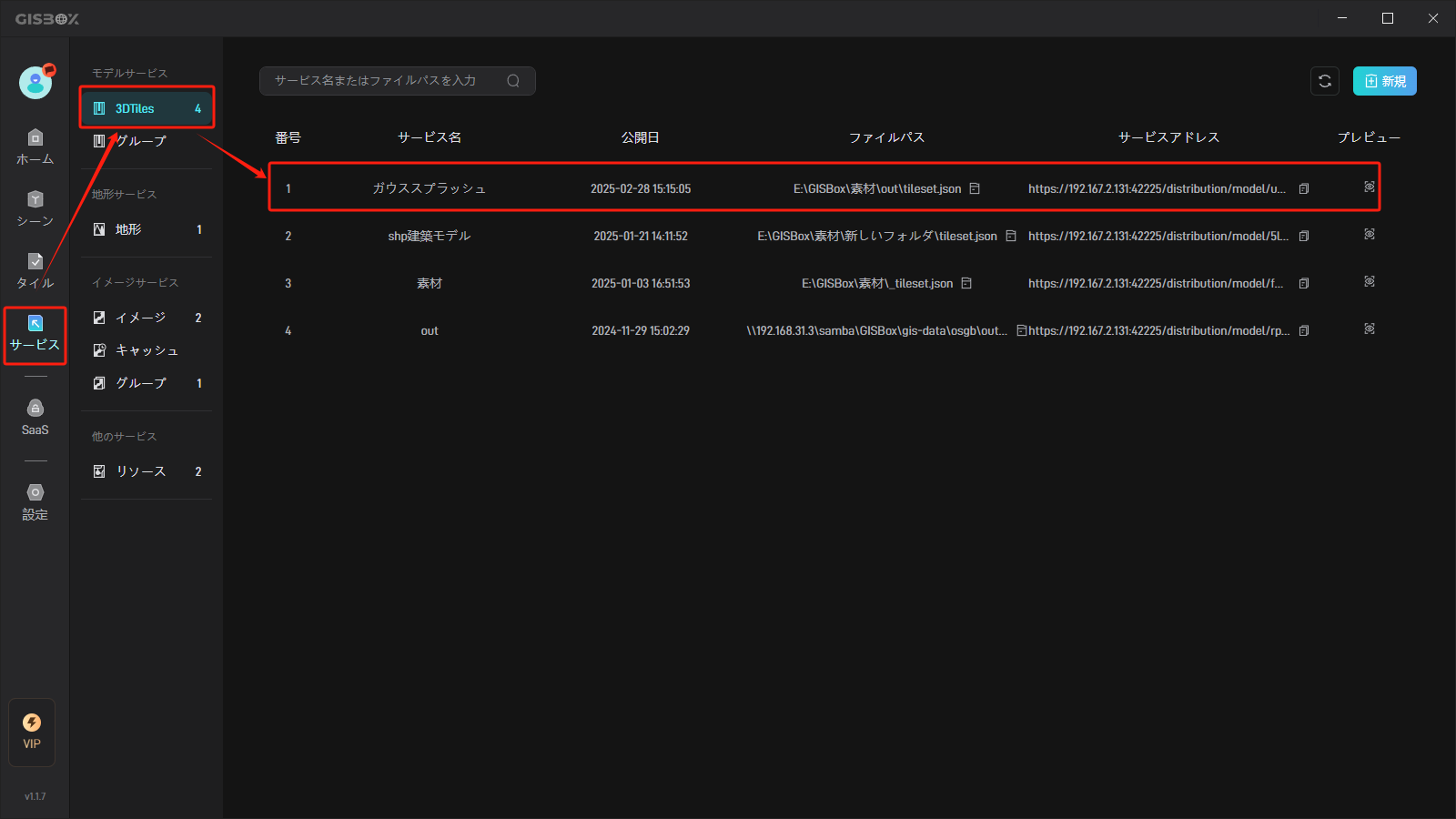1456x819 pixels.
Task: Open file location for out row
Action: [1021, 330]
